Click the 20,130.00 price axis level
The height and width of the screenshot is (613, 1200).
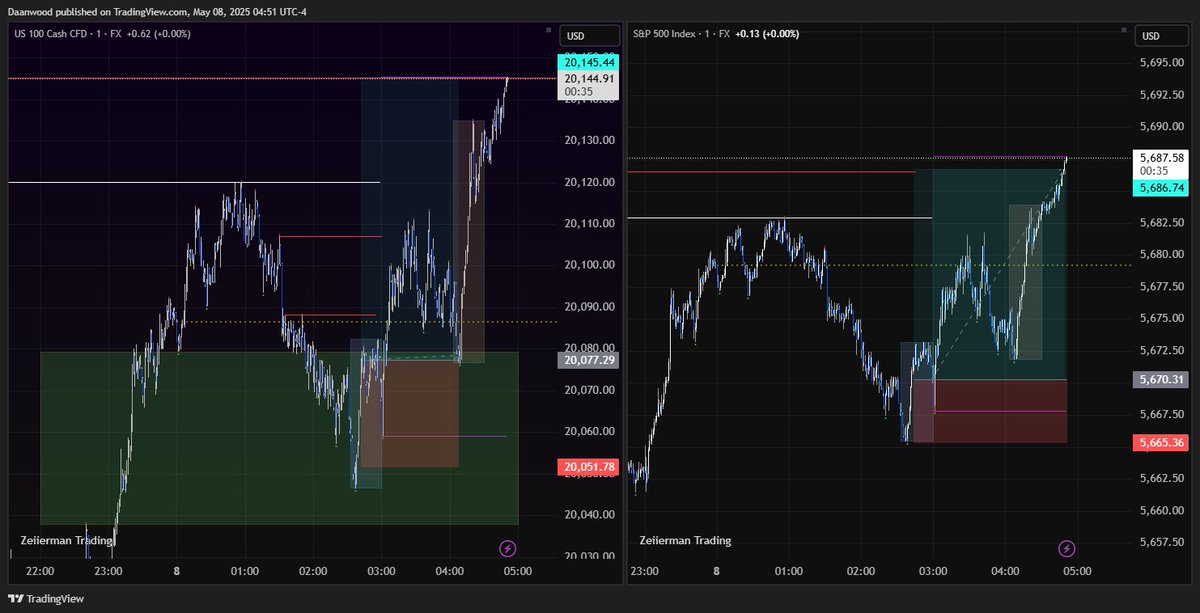590,140
